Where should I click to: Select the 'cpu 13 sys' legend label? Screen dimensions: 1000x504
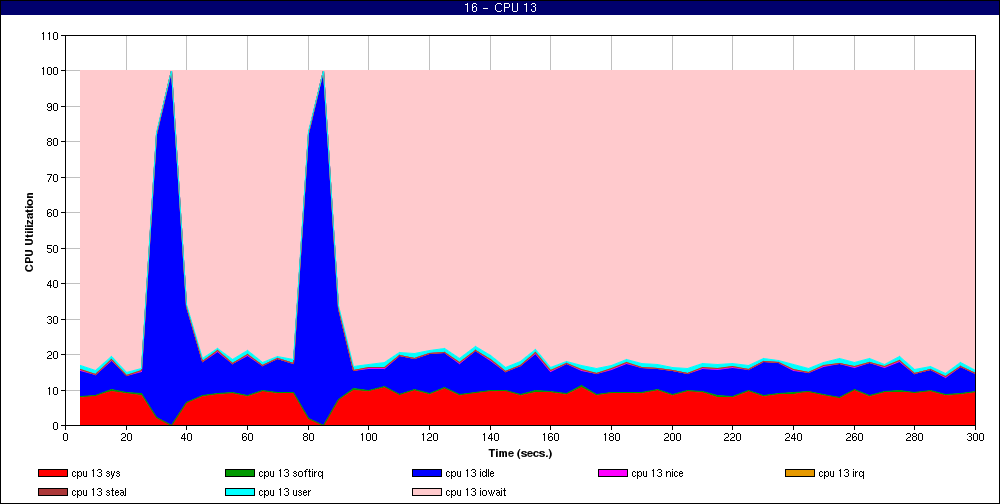96,473
